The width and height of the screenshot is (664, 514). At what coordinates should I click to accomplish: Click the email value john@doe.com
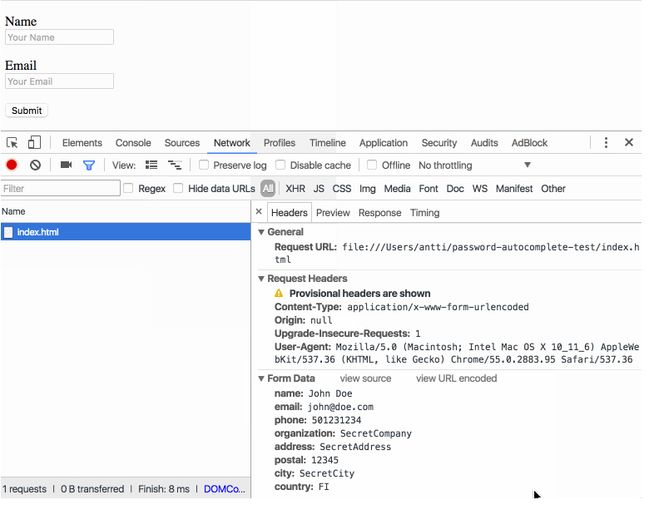click(340, 407)
